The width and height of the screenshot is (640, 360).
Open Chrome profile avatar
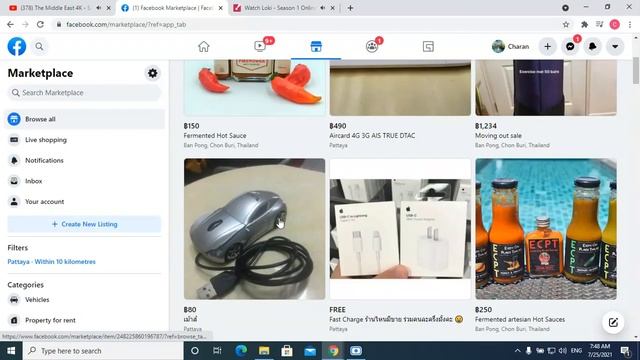pos(615,24)
